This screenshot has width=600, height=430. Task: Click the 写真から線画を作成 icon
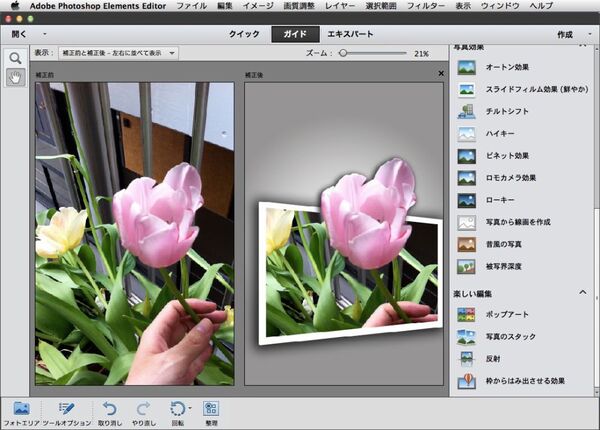pos(466,222)
